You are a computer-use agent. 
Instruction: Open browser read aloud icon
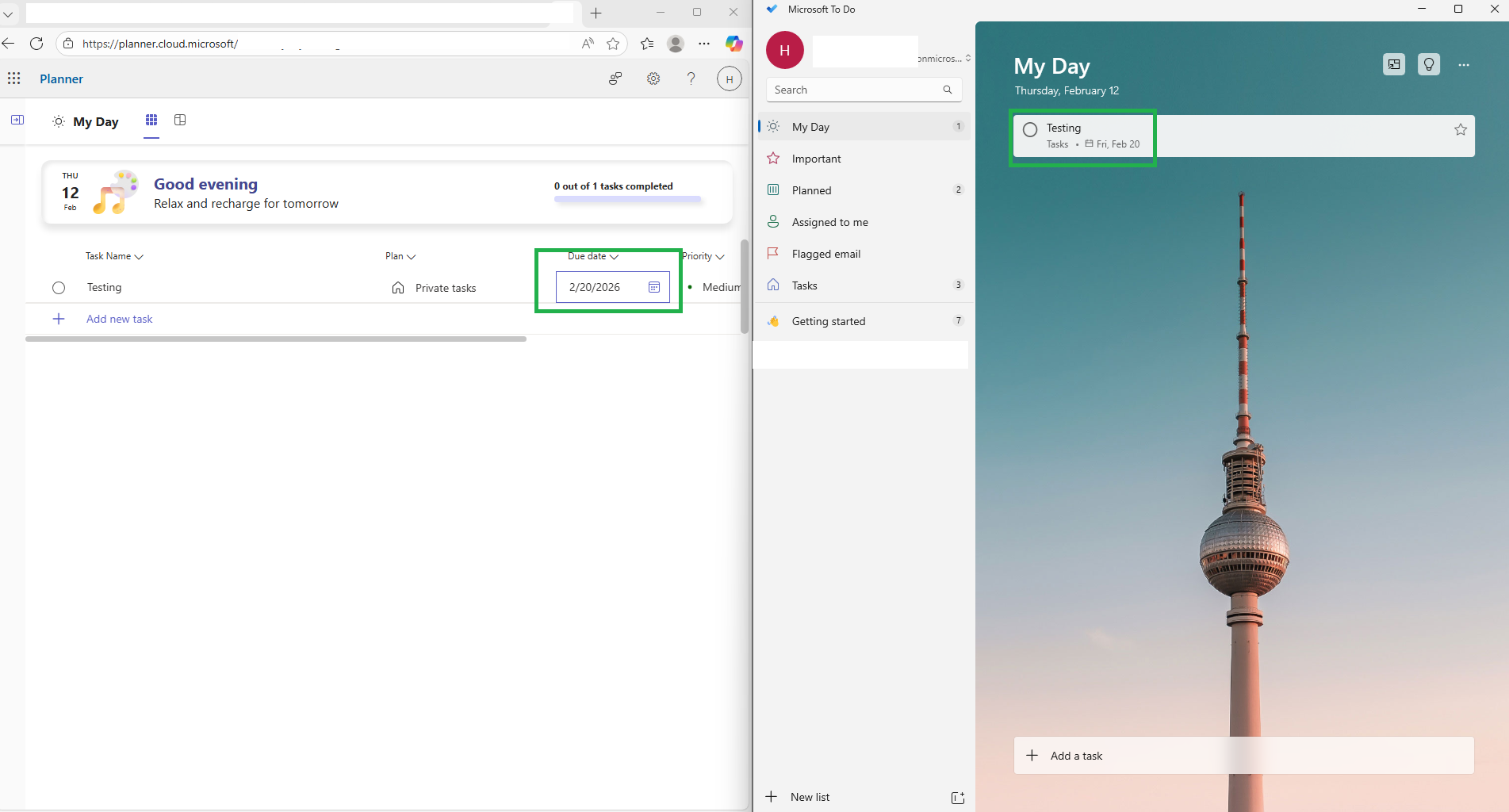click(588, 44)
